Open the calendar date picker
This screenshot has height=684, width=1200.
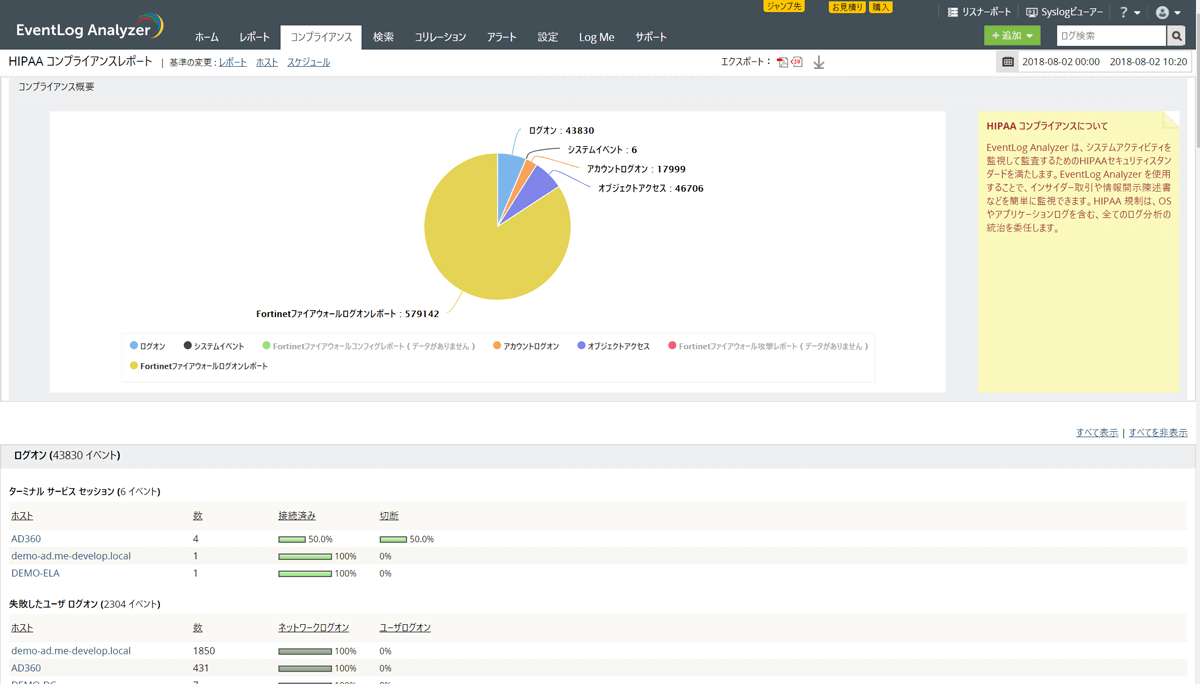coord(1007,61)
